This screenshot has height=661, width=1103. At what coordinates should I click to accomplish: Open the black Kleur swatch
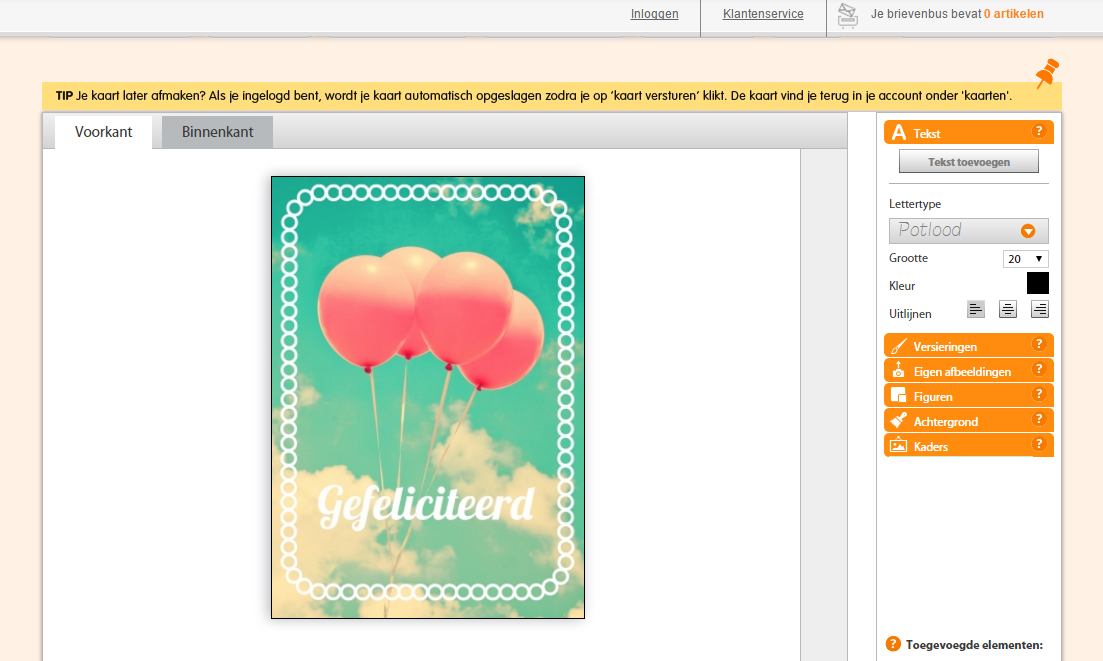click(1038, 283)
